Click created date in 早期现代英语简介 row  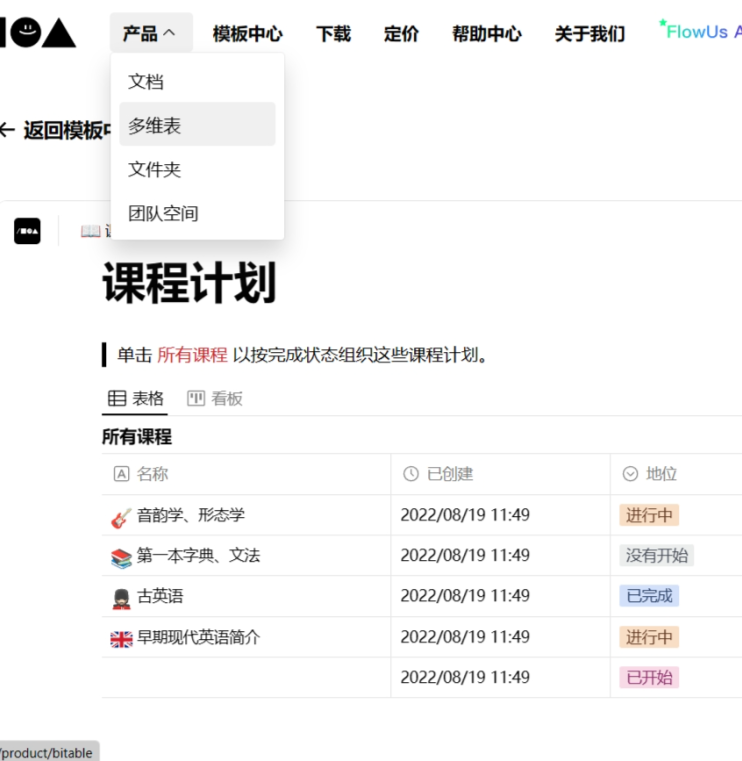click(x=465, y=637)
